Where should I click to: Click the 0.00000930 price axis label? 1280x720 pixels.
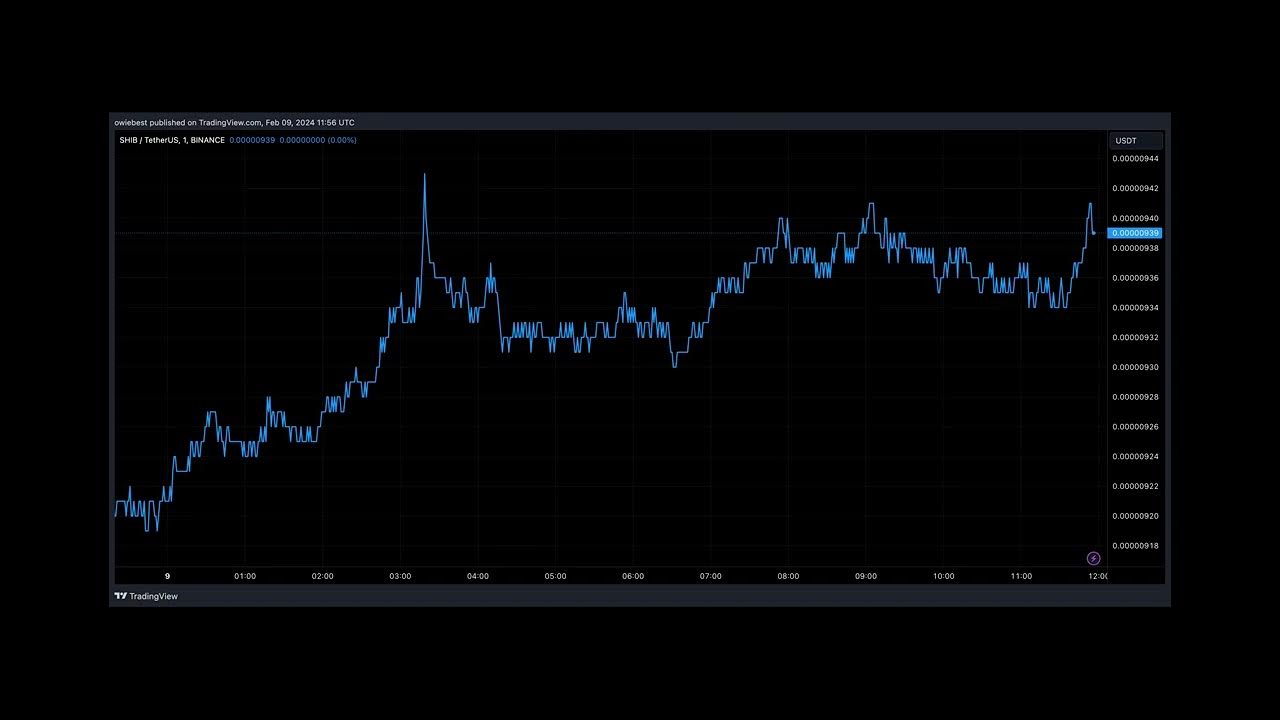click(1135, 367)
